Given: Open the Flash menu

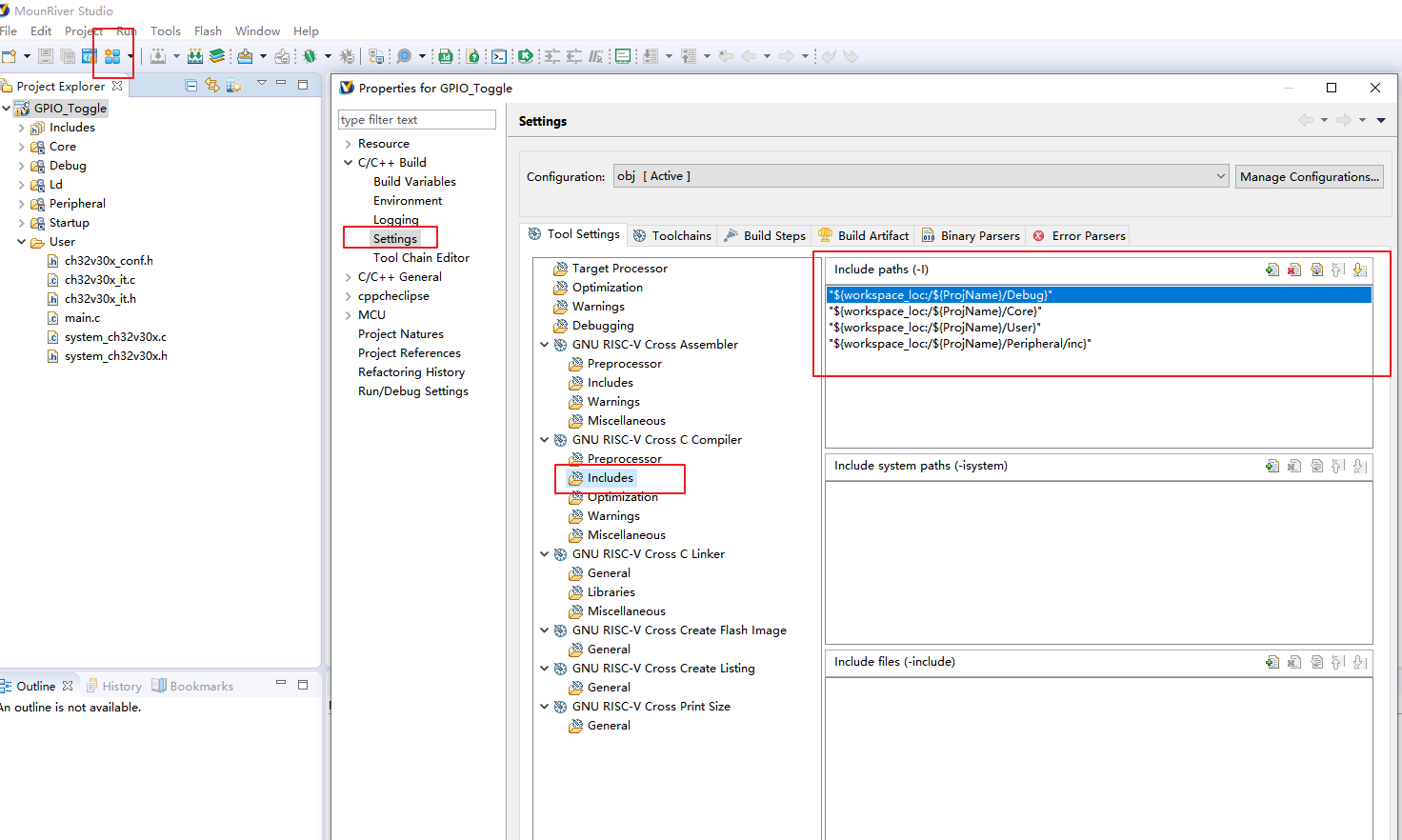Looking at the screenshot, I should (208, 30).
